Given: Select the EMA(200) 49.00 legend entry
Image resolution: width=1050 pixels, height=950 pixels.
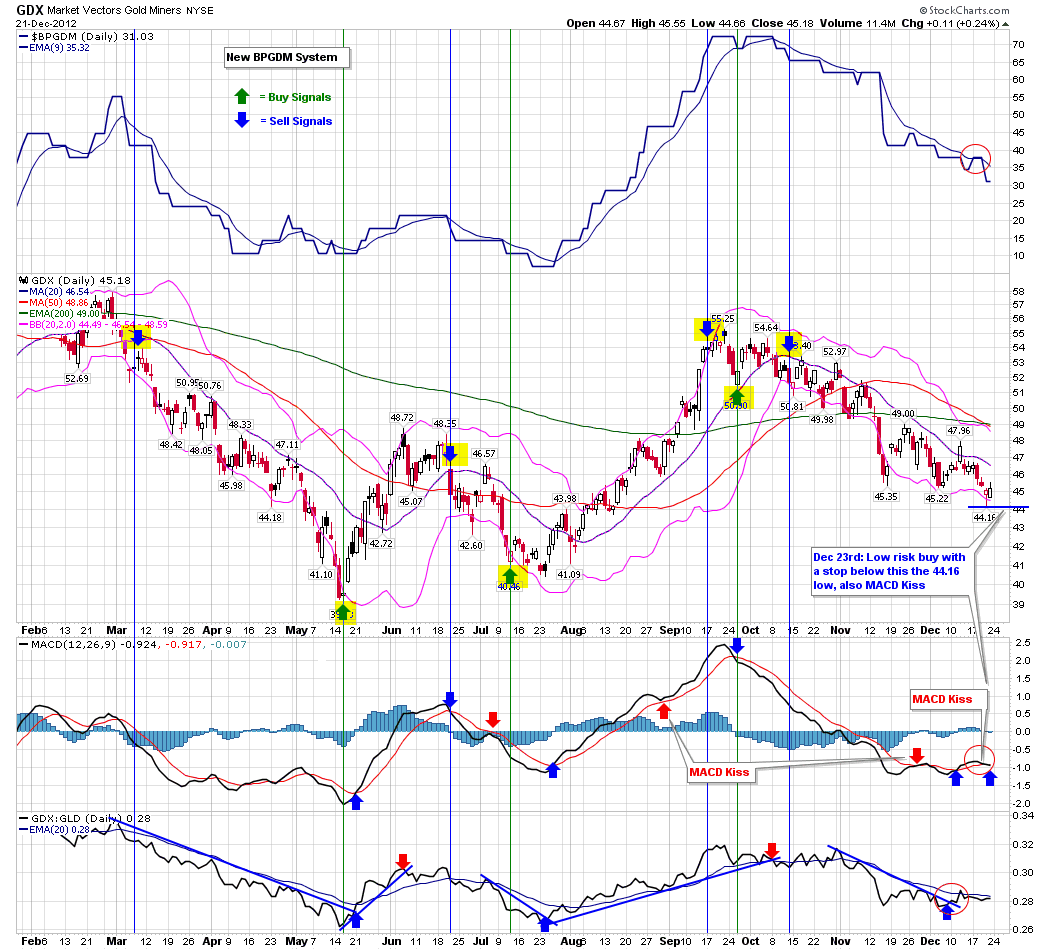Looking at the screenshot, I should pyautogui.click(x=60, y=313).
